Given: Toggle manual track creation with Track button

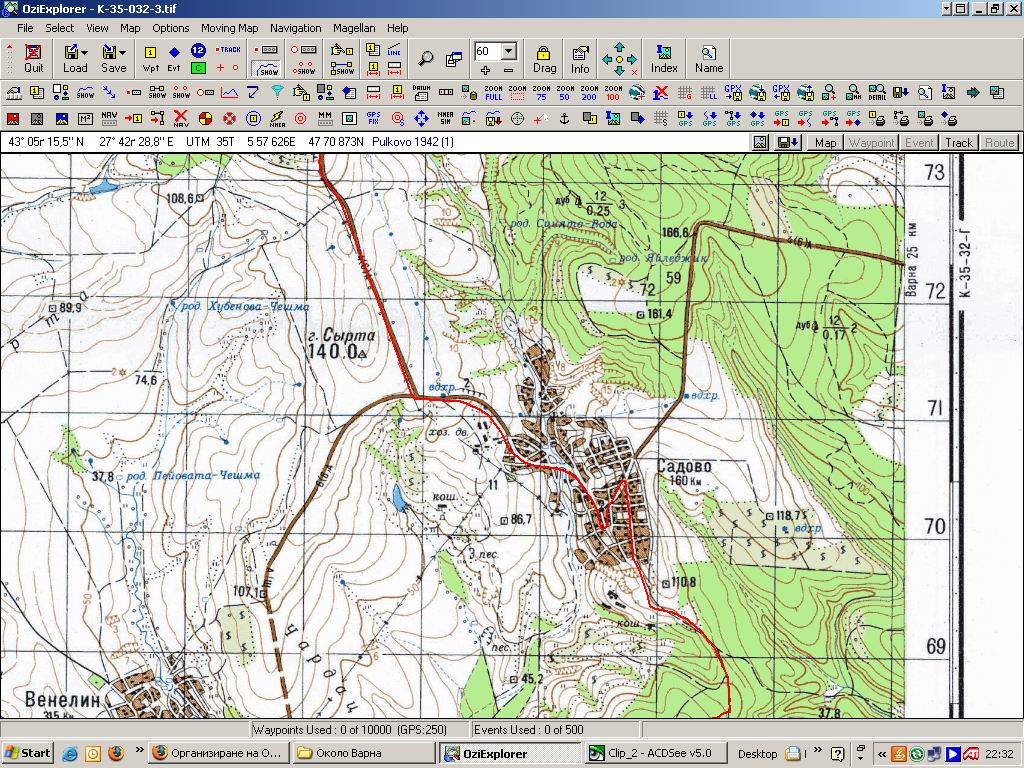Looking at the screenshot, I should coord(228,49).
